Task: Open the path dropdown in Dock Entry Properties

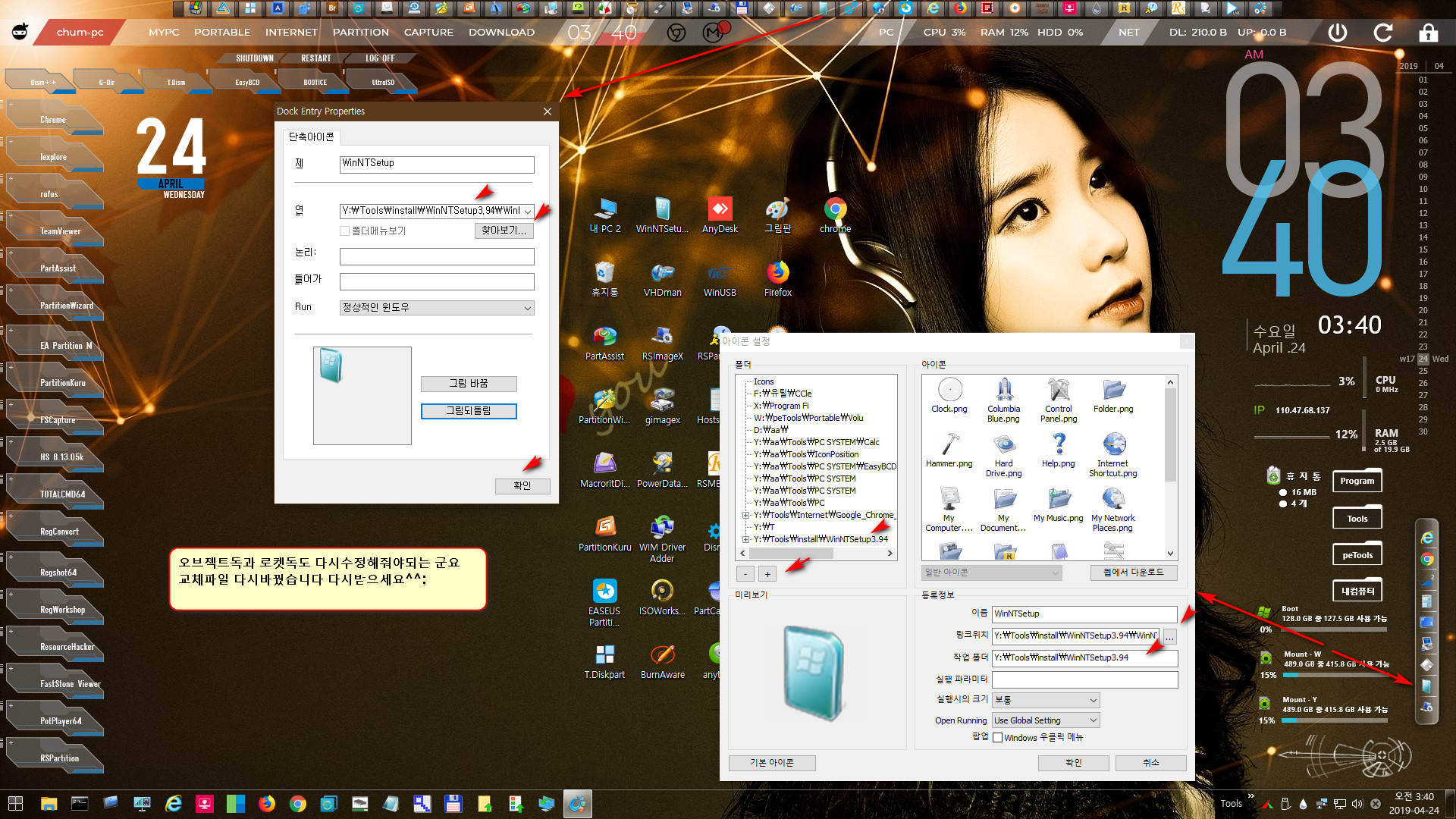Action: tap(528, 211)
